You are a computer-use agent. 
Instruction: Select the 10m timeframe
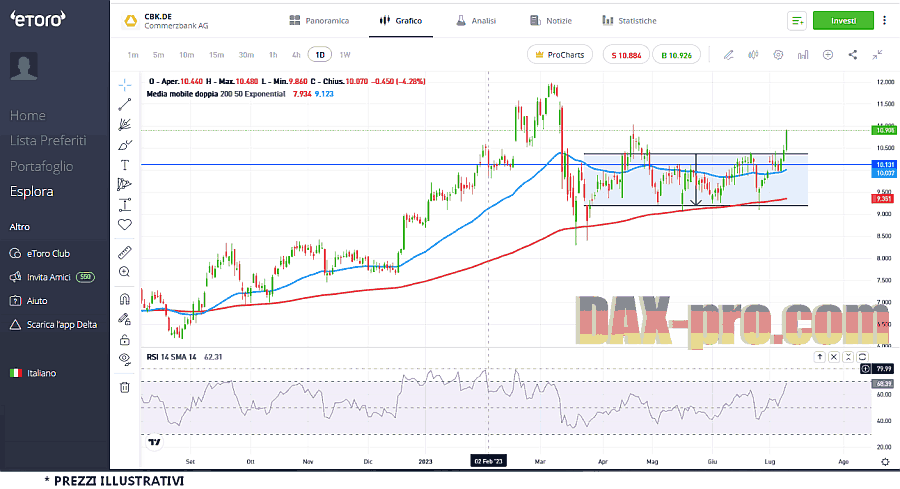187,55
